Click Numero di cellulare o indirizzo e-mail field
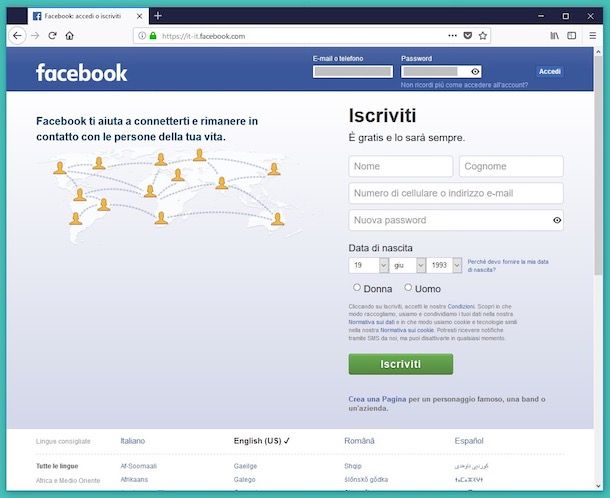The height and width of the screenshot is (498, 610). (456, 193)
